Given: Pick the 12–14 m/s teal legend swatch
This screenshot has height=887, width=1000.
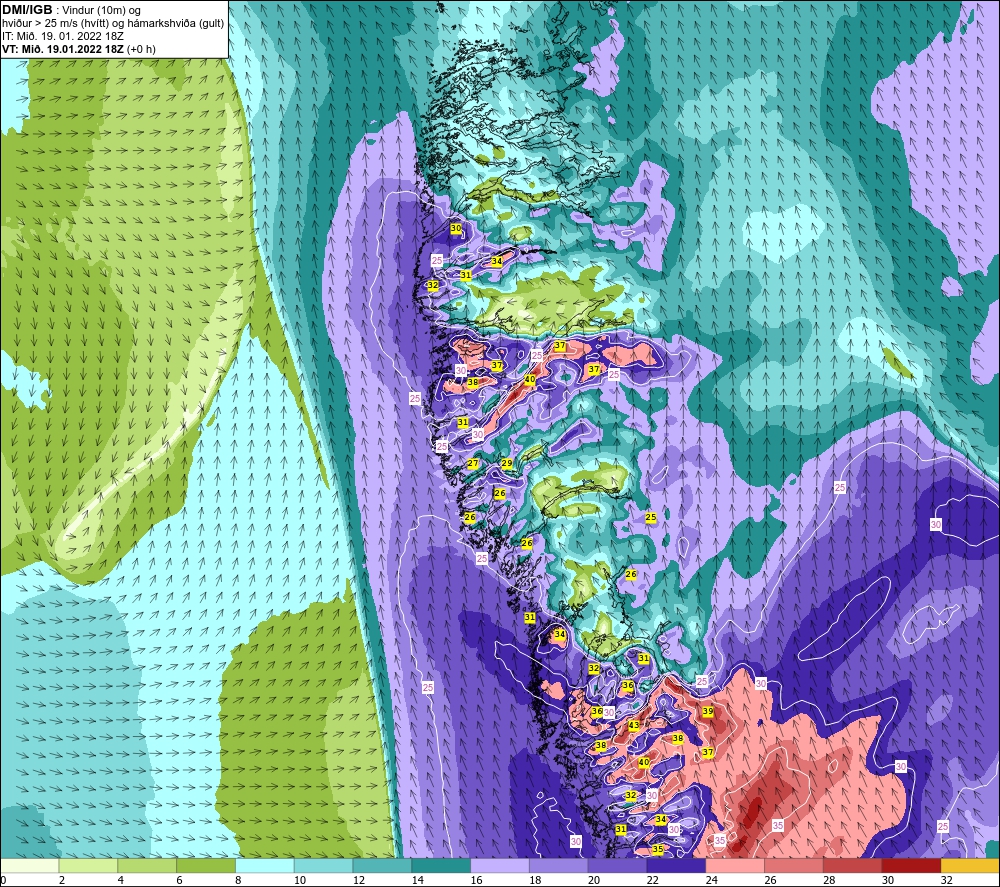Looking at the screenshot, I should [x=383, y=865].
